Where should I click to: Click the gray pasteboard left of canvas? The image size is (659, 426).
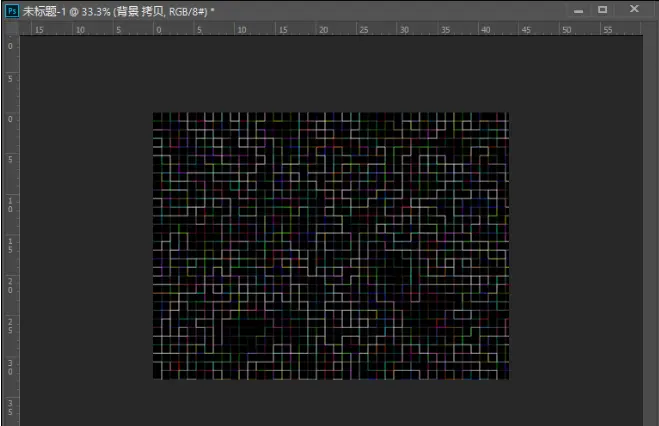[86, 246]
